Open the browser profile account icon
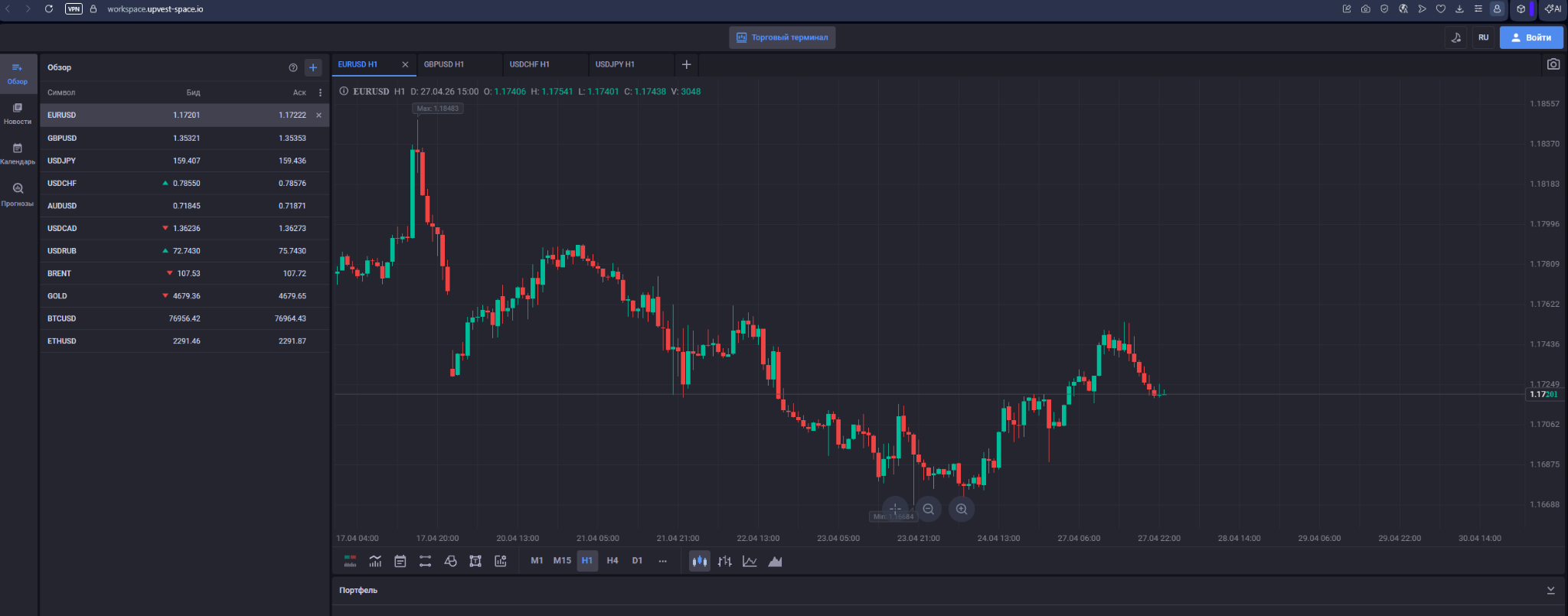The image size is (1568, 616). click(1497, 9)
